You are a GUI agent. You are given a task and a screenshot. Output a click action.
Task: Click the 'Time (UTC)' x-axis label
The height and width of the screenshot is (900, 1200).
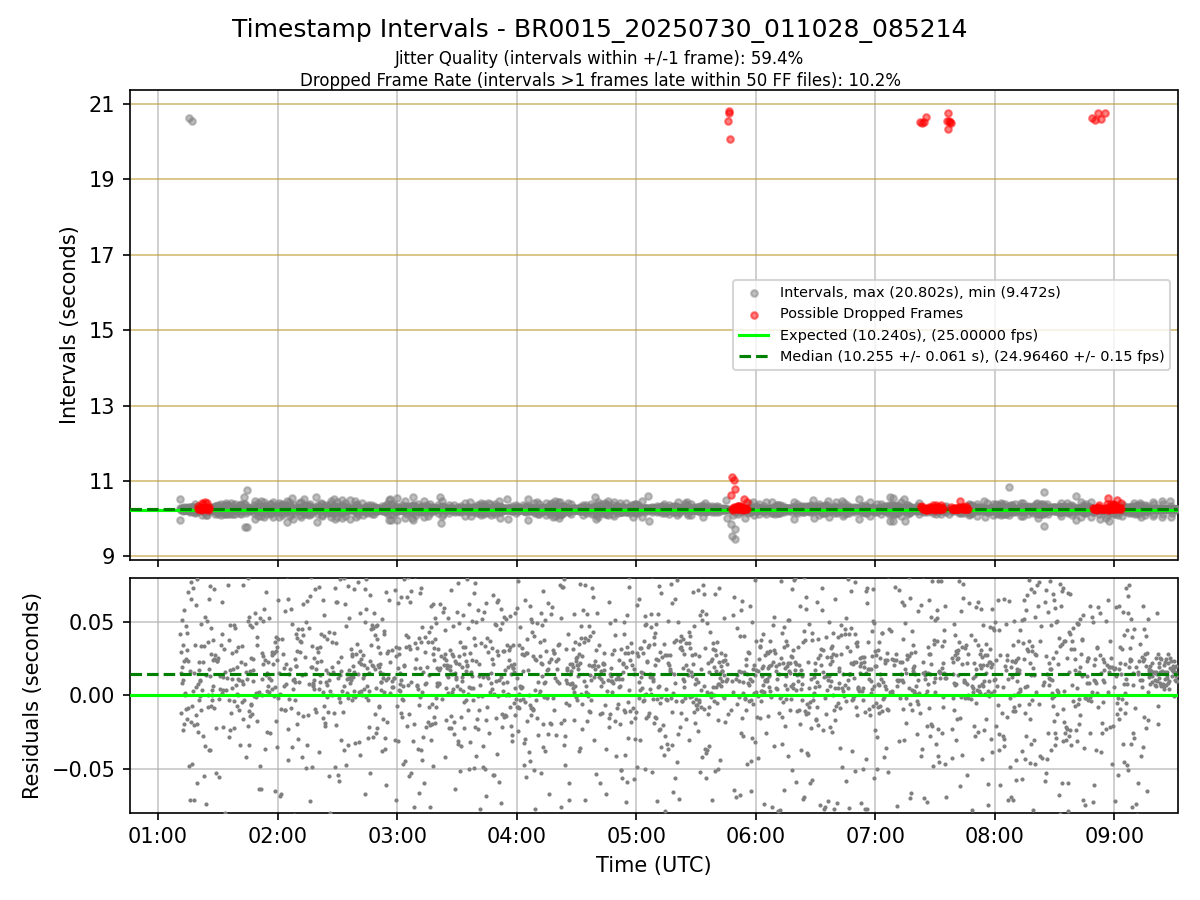pyautogui.click(x=653, y=865)
